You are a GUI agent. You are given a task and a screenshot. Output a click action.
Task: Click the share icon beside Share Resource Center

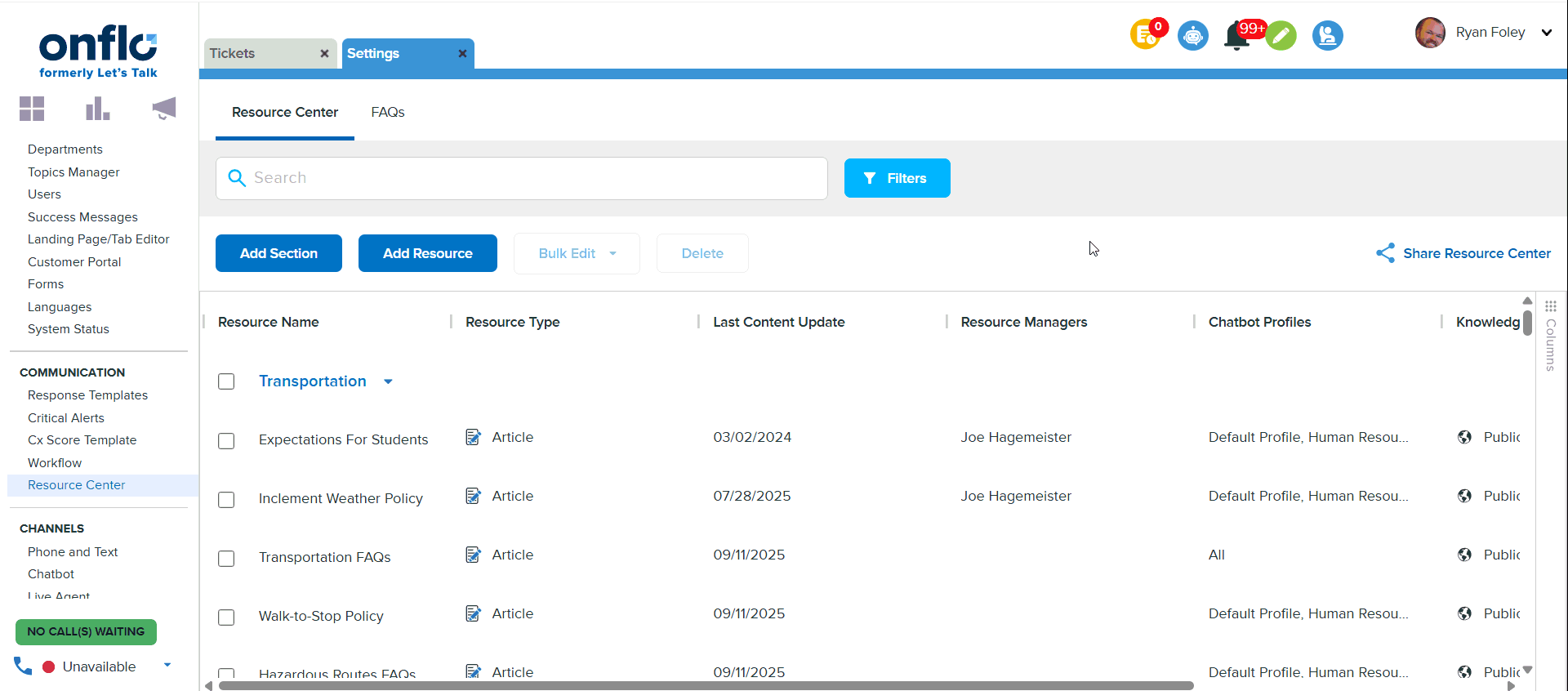tap(1385, 253)
